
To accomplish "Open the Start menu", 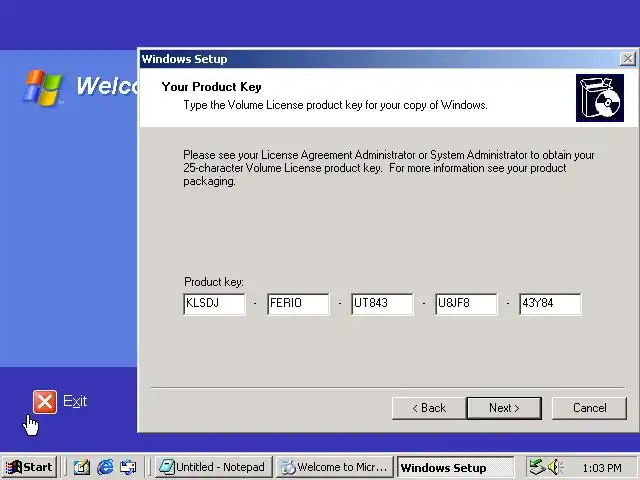I will pyautogui.click(x=29, y=467).
